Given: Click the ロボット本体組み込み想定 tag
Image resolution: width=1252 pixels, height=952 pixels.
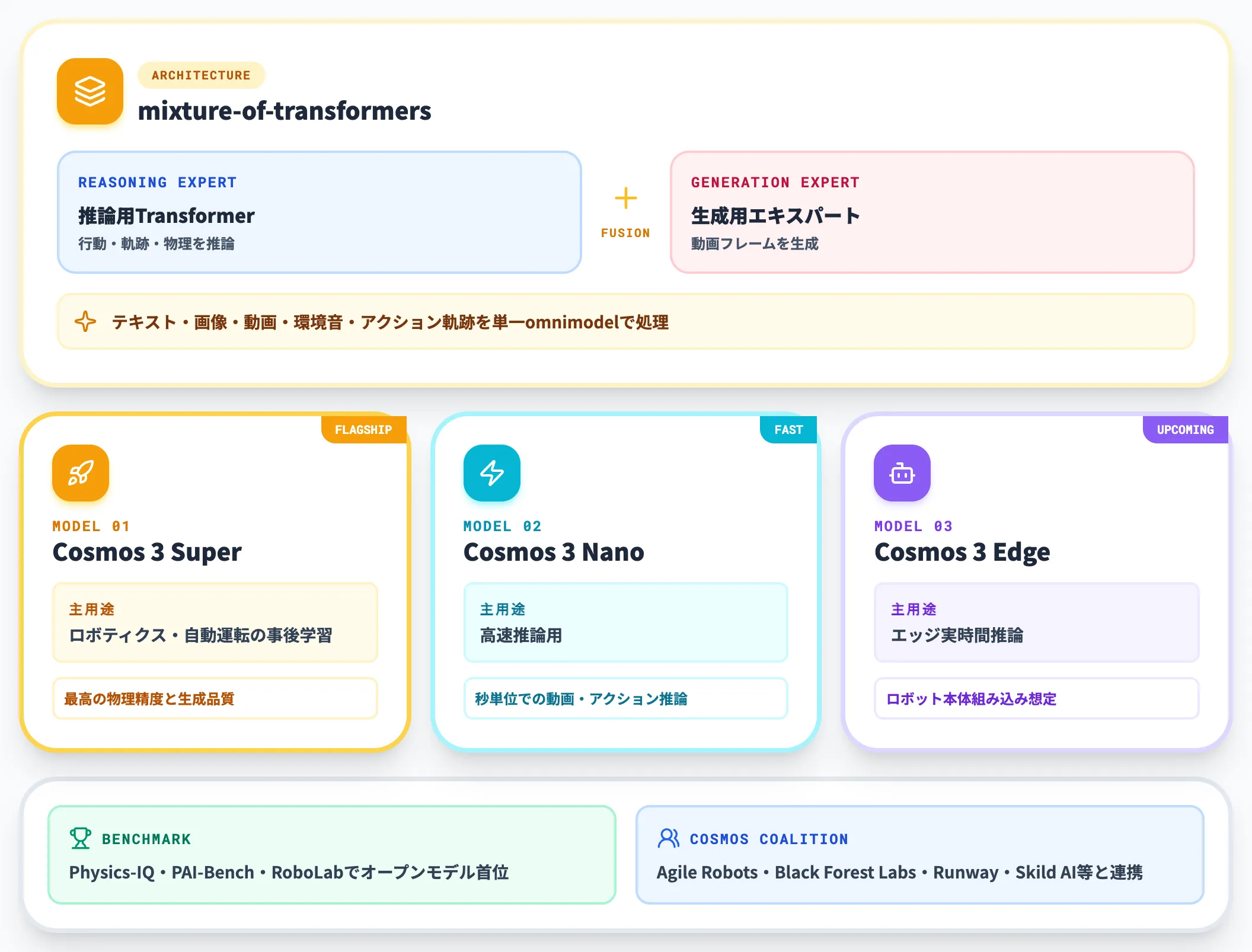Looking at the screenshot, I should coord(1037,698).
